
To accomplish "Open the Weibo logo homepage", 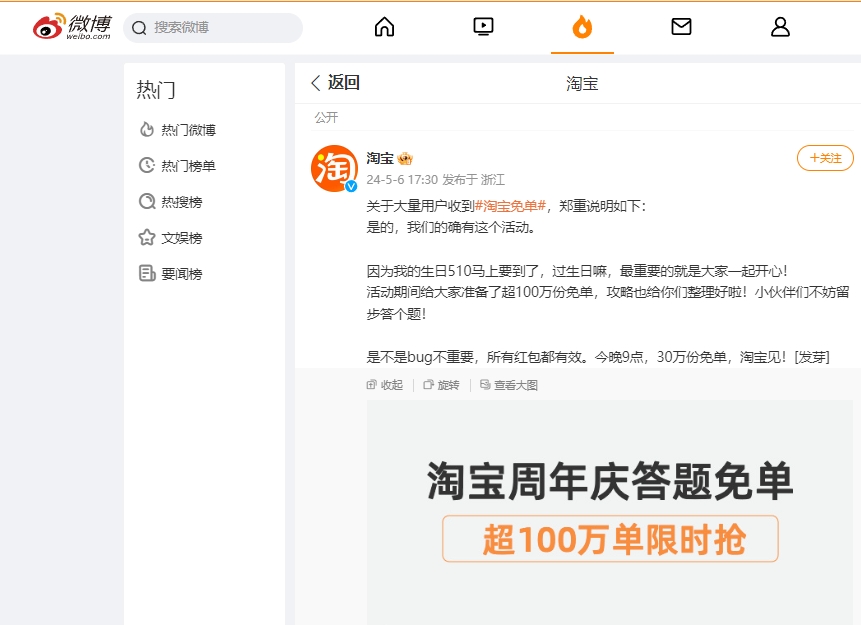I will 72,27.
